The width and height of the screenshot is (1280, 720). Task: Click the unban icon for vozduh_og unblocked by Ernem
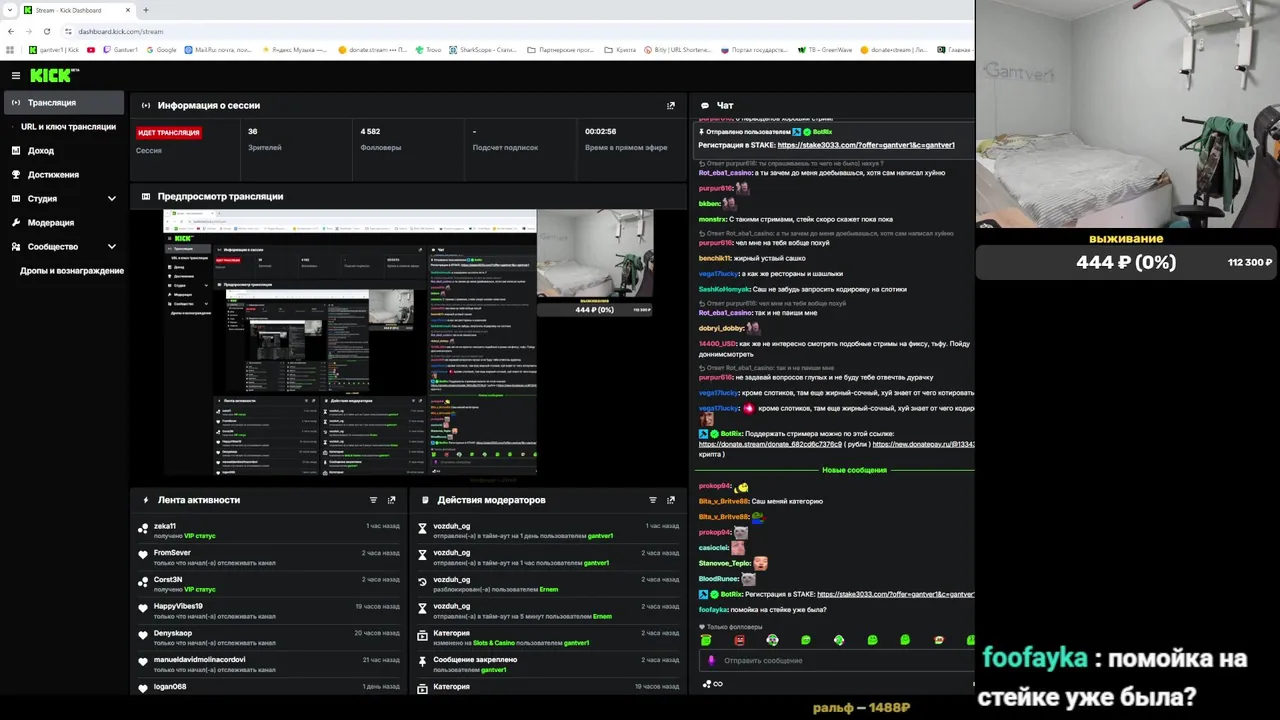(x=423, y=583)
